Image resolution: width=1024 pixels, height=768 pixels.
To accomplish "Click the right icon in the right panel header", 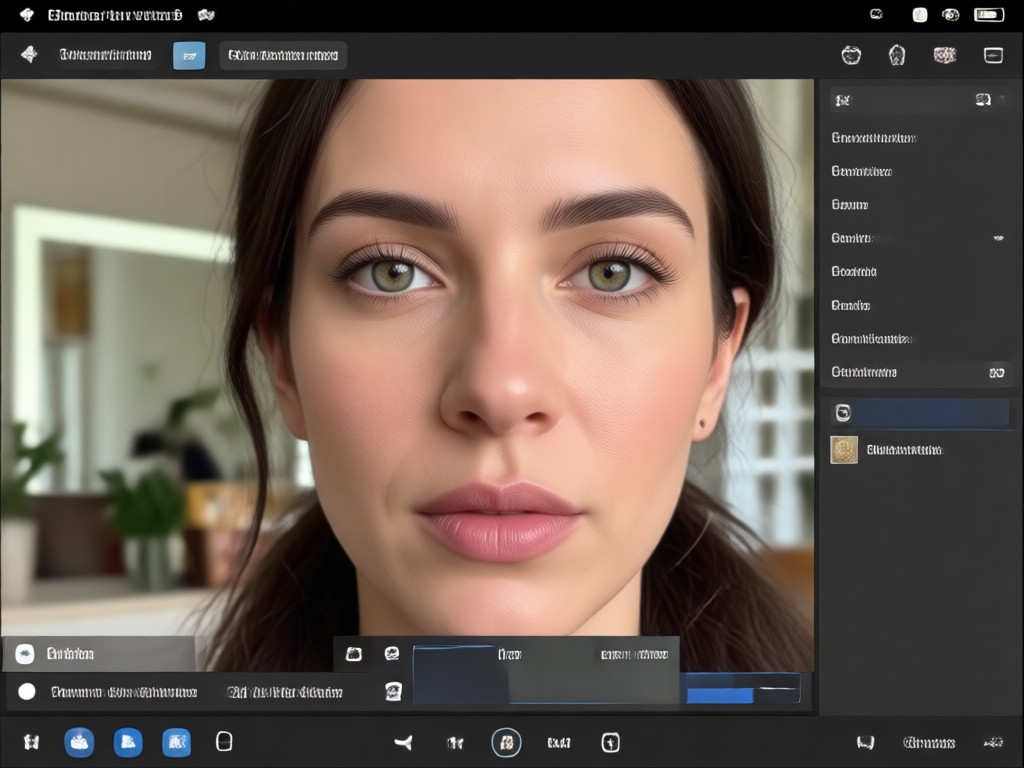I will 983,100.
